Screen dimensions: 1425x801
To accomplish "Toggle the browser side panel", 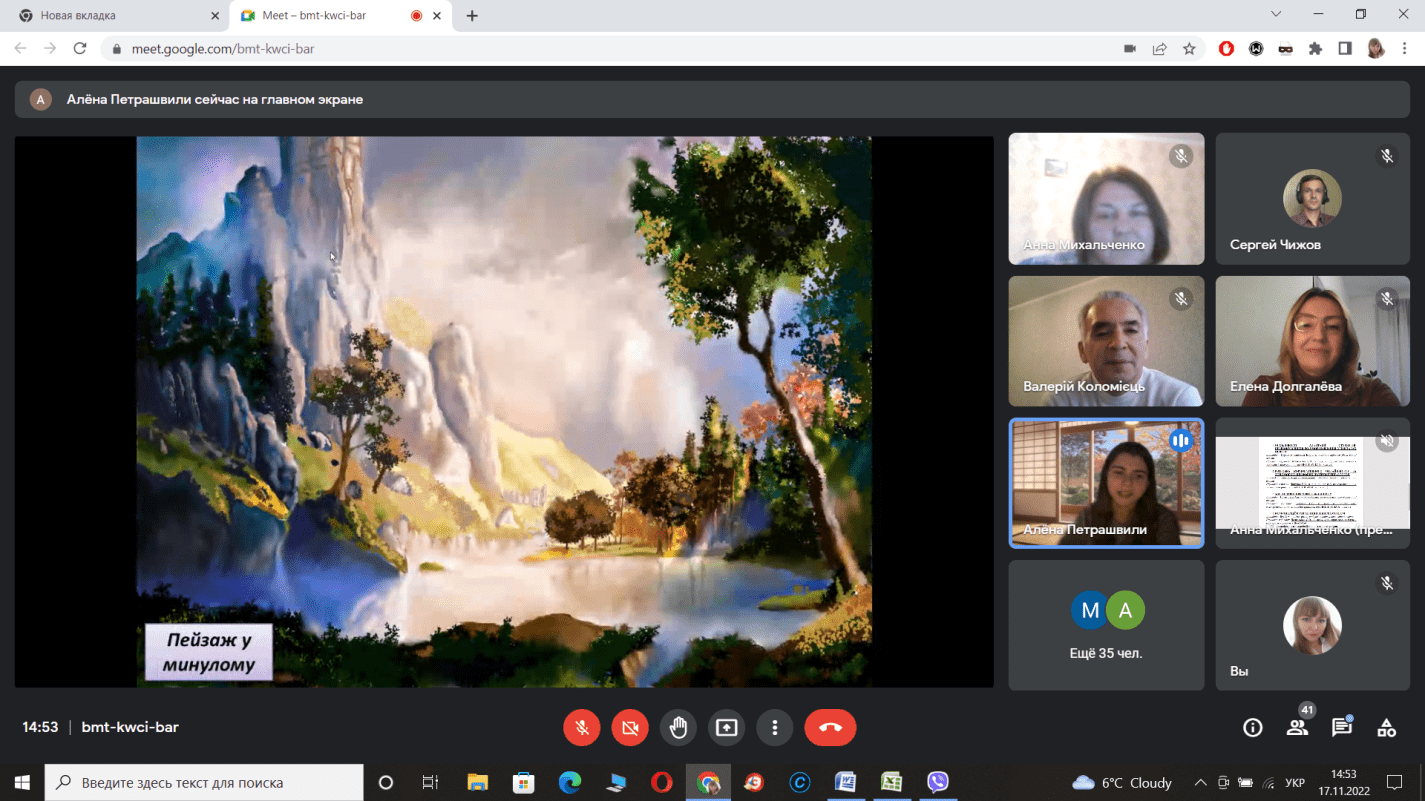I will (1345, 48).
